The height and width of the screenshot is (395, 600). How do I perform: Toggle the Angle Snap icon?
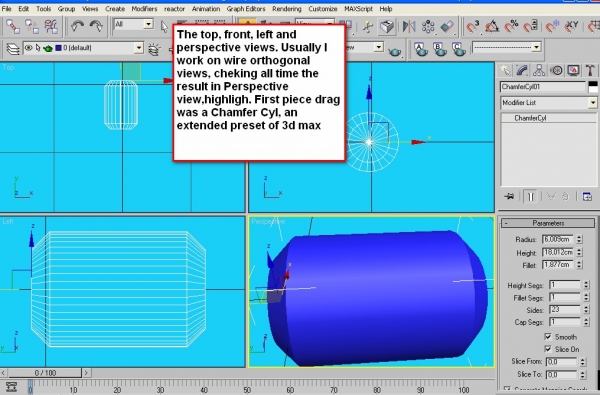pos(492,27)
